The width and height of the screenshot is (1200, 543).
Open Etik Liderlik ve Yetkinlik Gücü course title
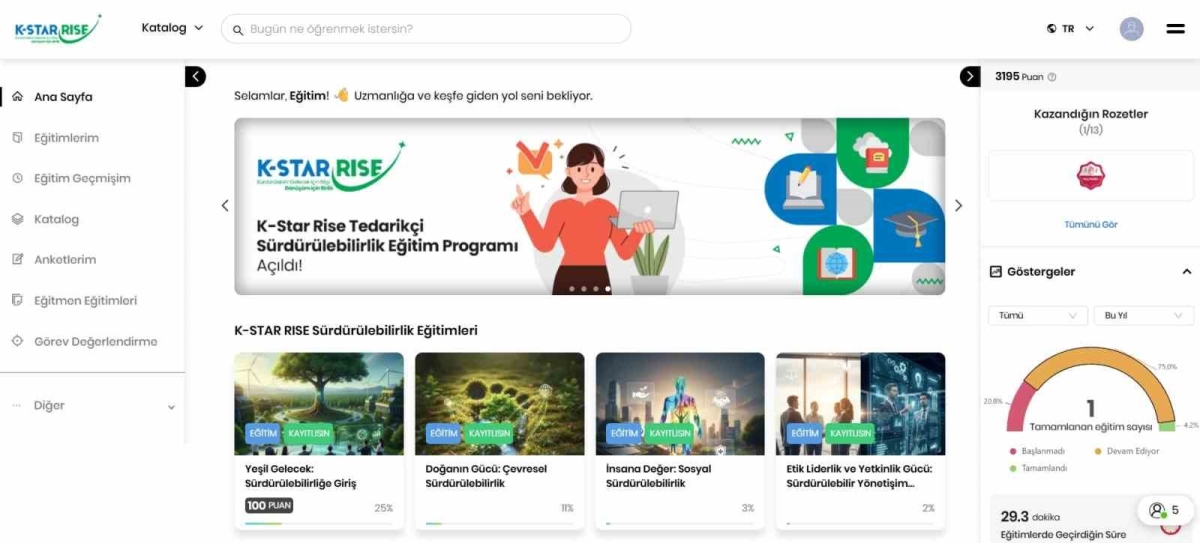tap(860, 476)
